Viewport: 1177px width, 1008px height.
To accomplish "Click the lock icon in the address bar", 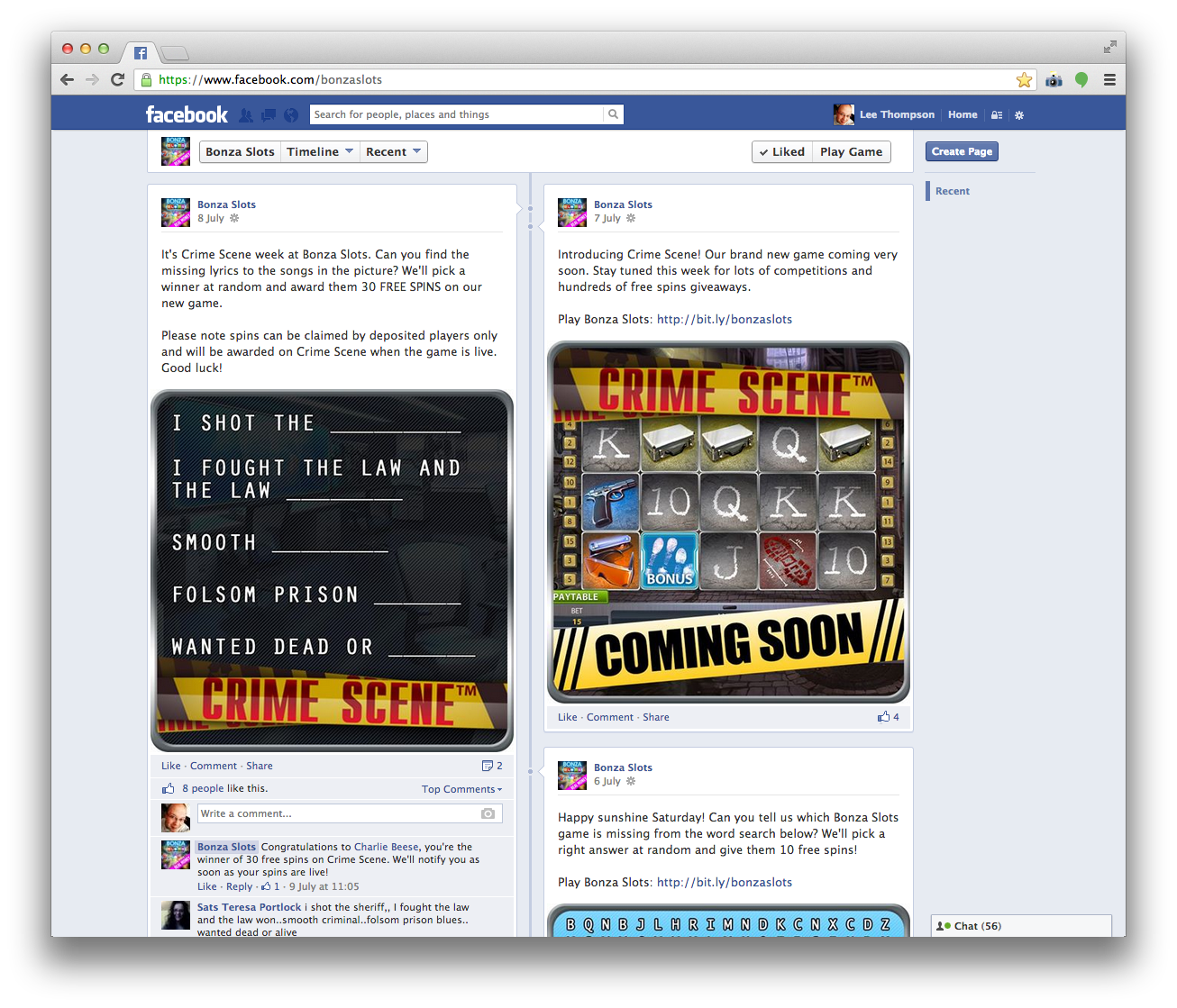I will [147, 80].
